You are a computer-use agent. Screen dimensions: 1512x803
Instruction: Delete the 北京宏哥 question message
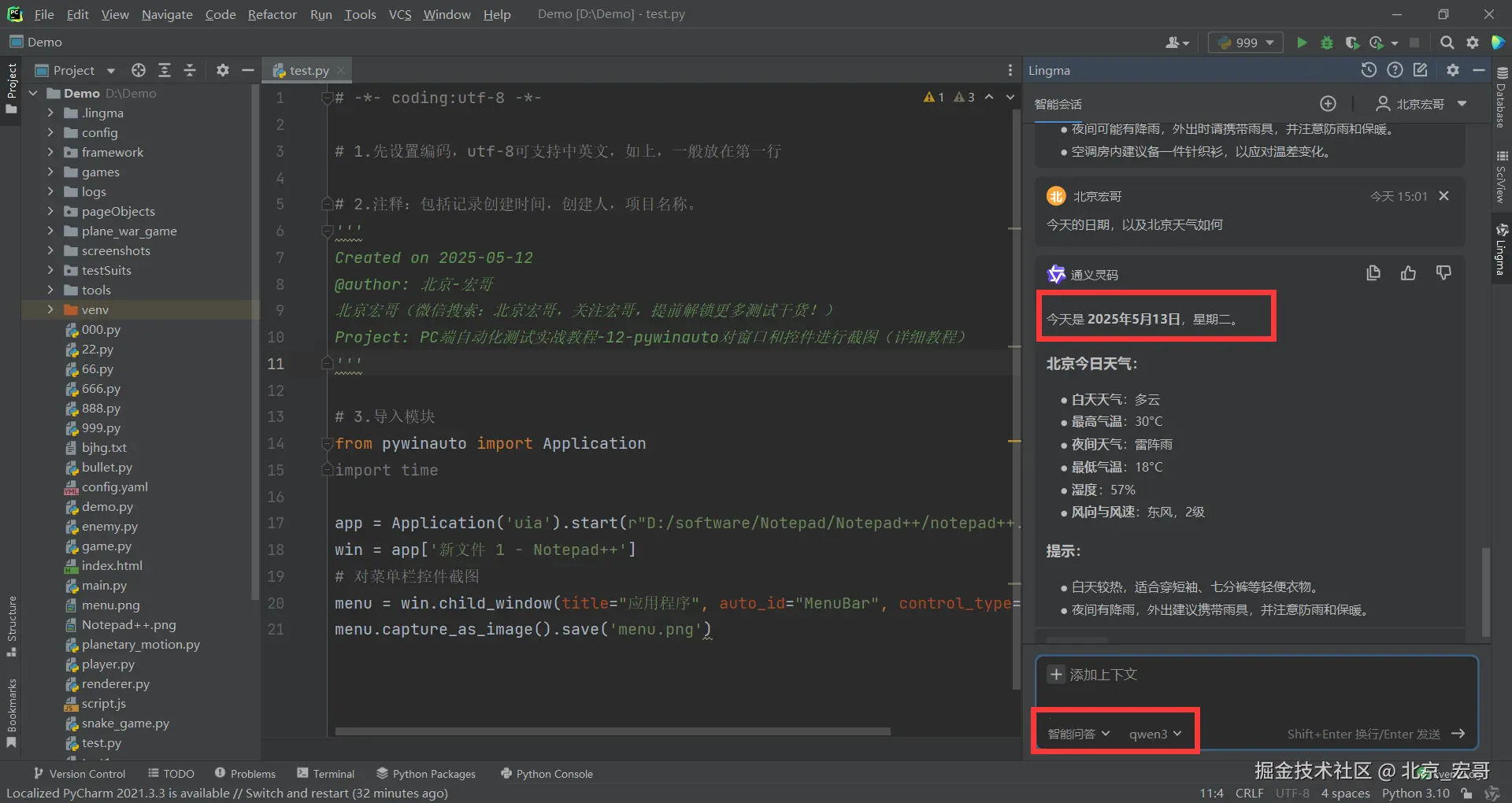coord(1443,196)
